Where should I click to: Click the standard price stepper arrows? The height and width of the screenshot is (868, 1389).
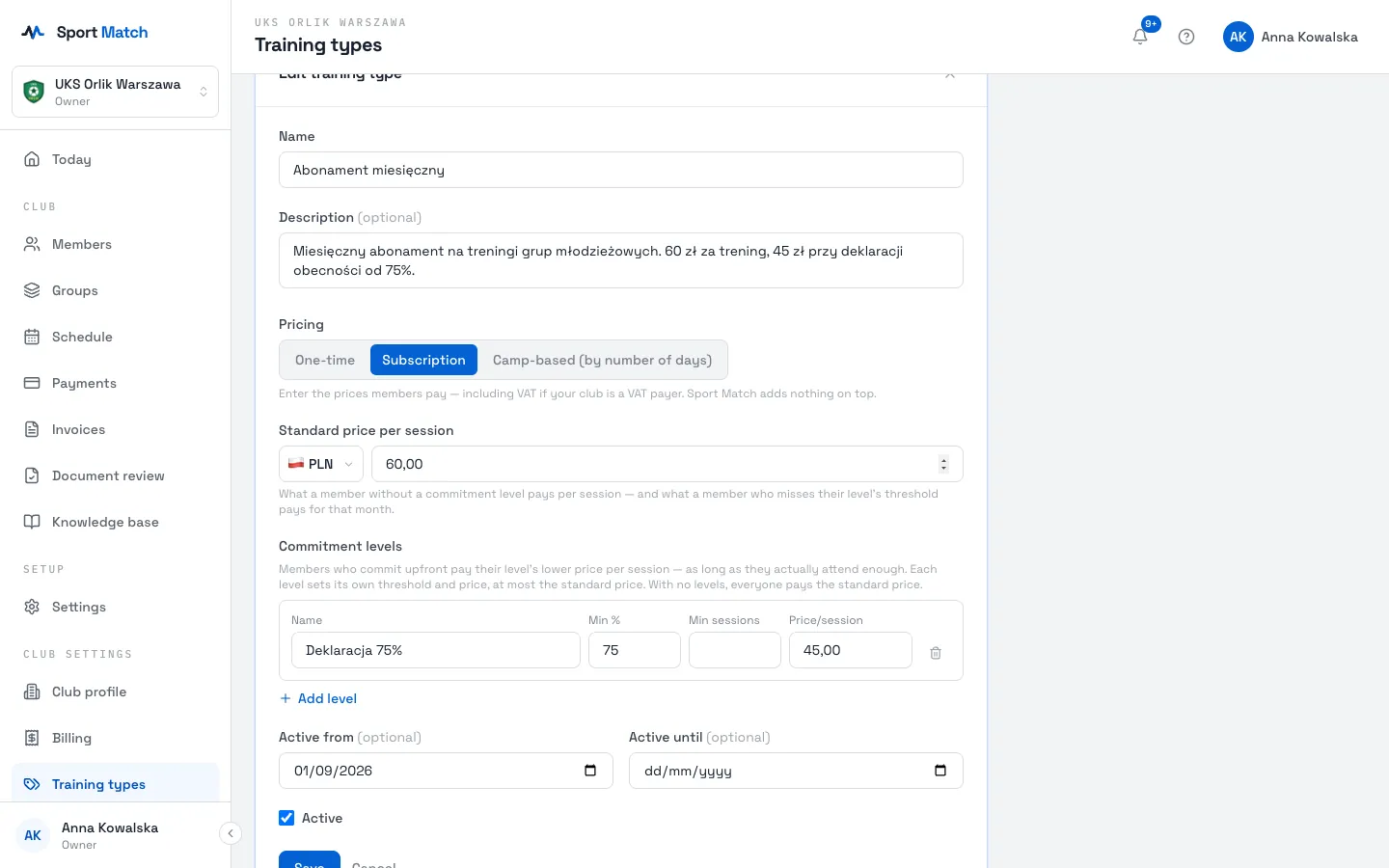coord(943,464)
